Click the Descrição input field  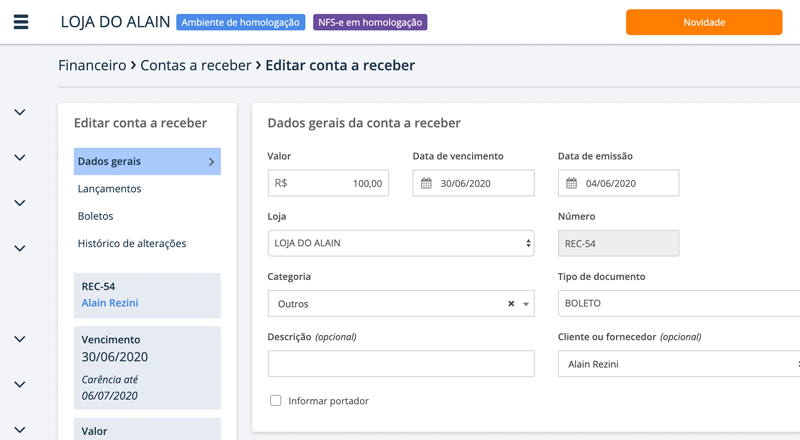pos(400,364)
